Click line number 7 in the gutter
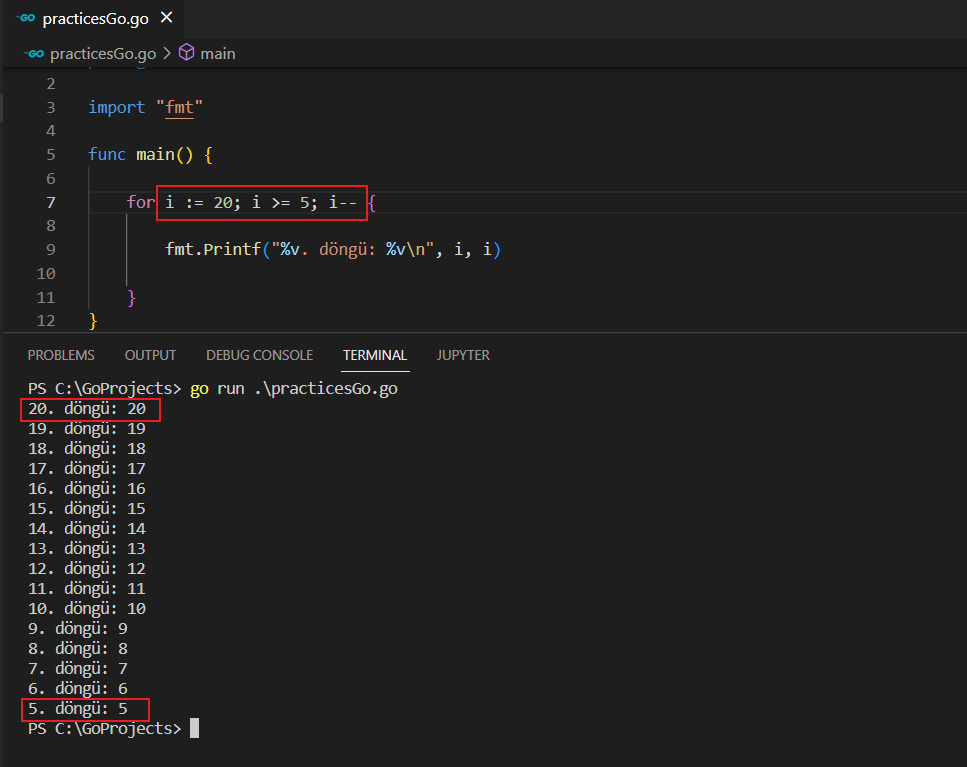The height and width of the screenshot is (767, 967). pos(50,203)
